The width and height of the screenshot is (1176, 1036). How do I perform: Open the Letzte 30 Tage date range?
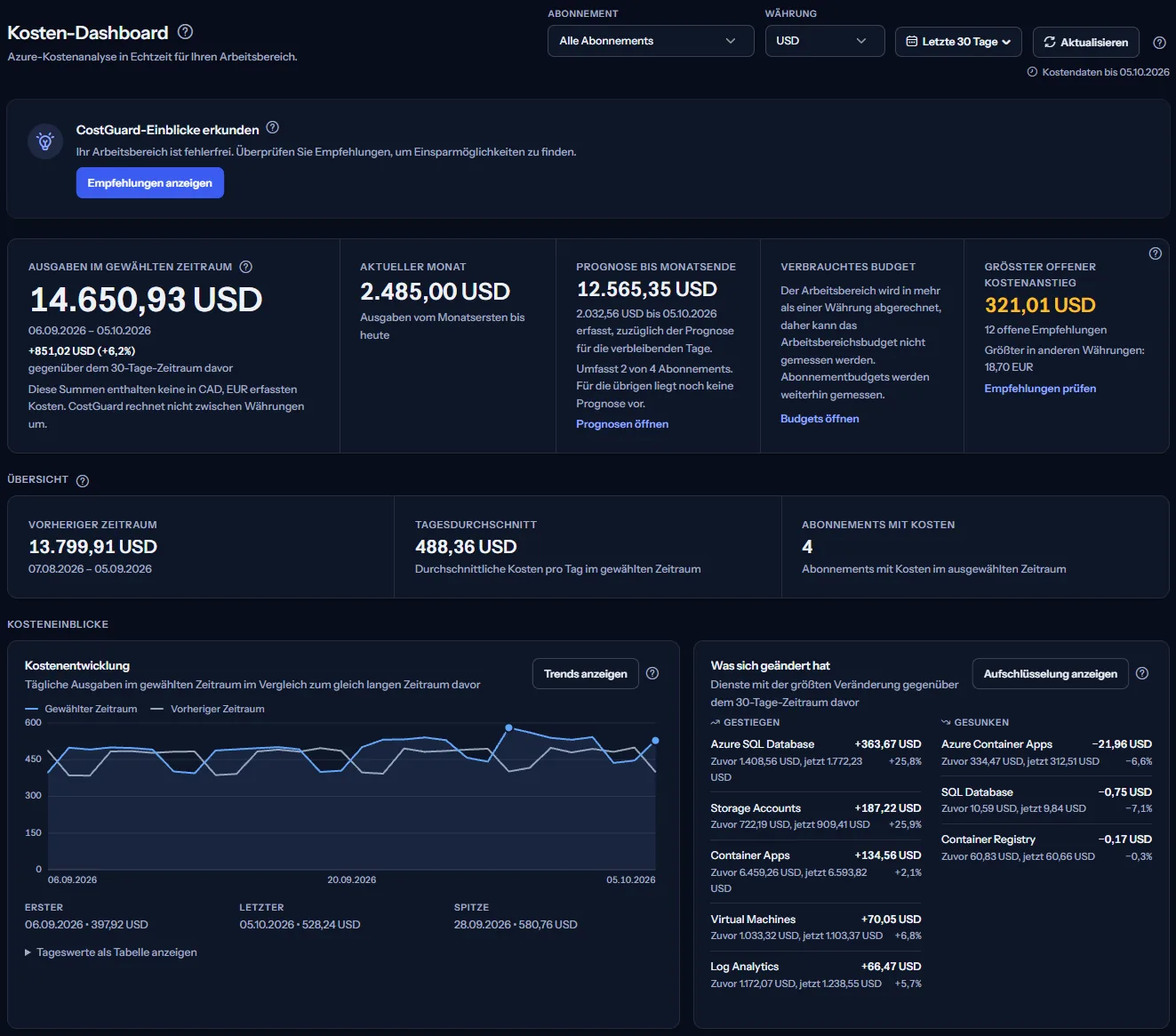click(x=958, y=42)
